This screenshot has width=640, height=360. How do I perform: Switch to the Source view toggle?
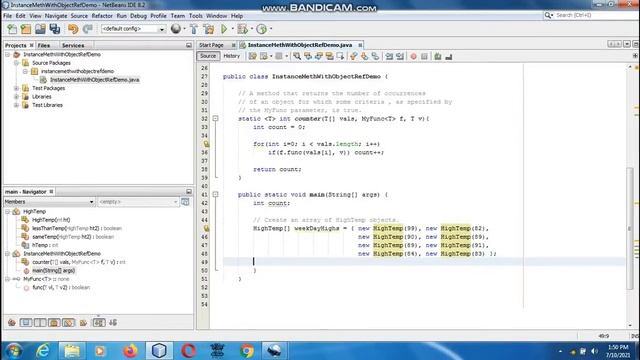point(208,56)
